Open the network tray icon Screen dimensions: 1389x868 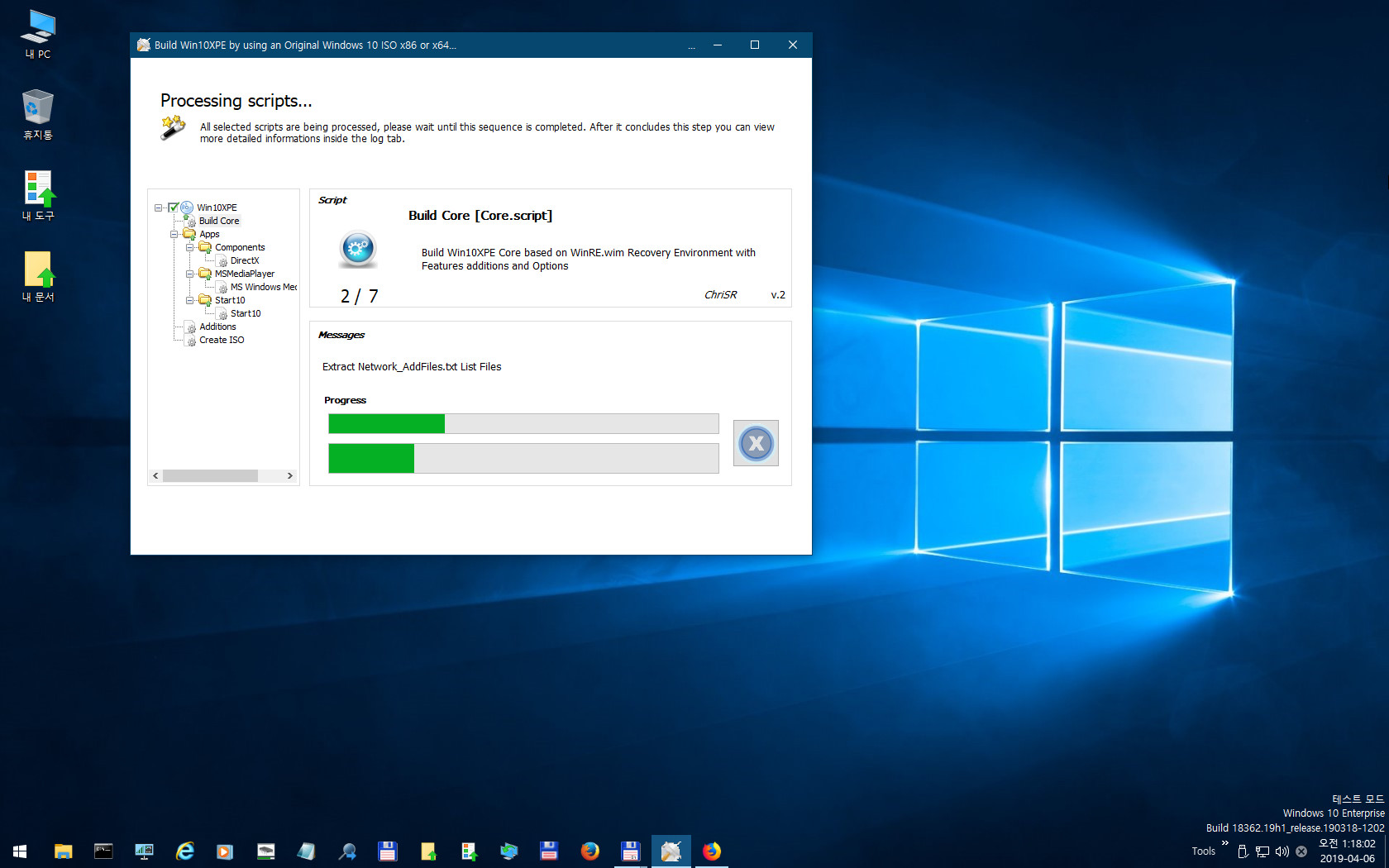click(x=1263, y=851)
